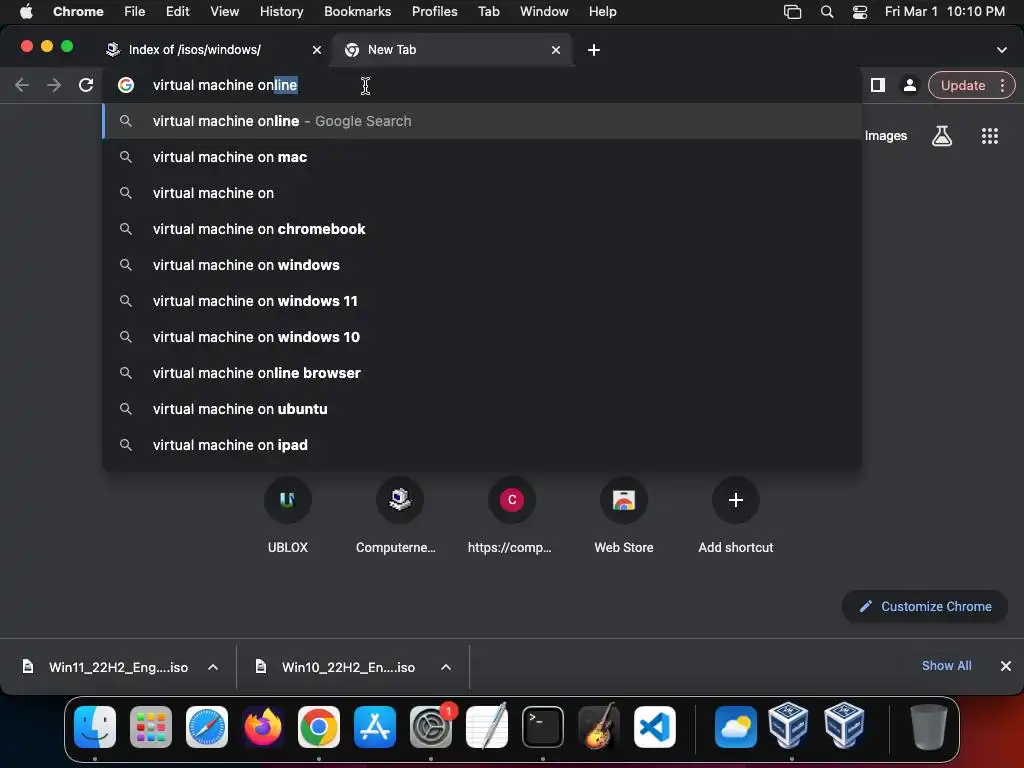Select the New Tab tab
Screen dimensions: 1024x768
452,50
